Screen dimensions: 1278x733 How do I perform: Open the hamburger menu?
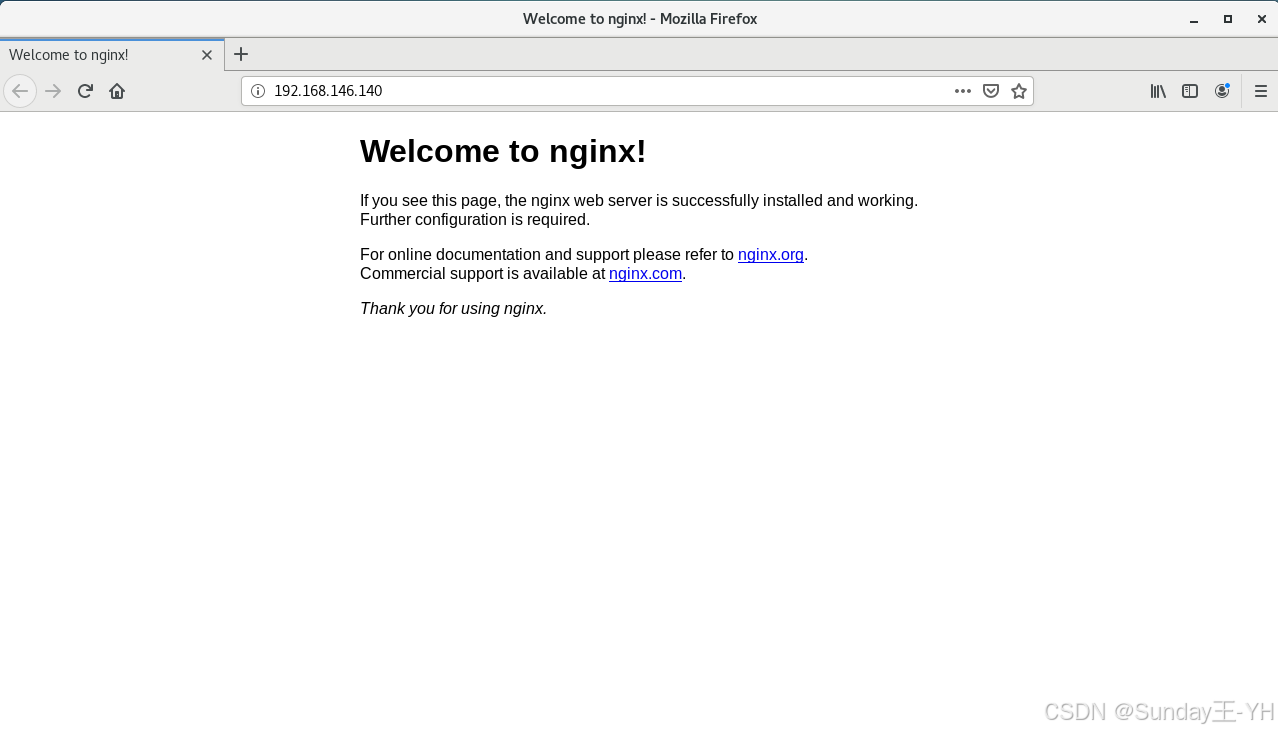point(1260,91)
